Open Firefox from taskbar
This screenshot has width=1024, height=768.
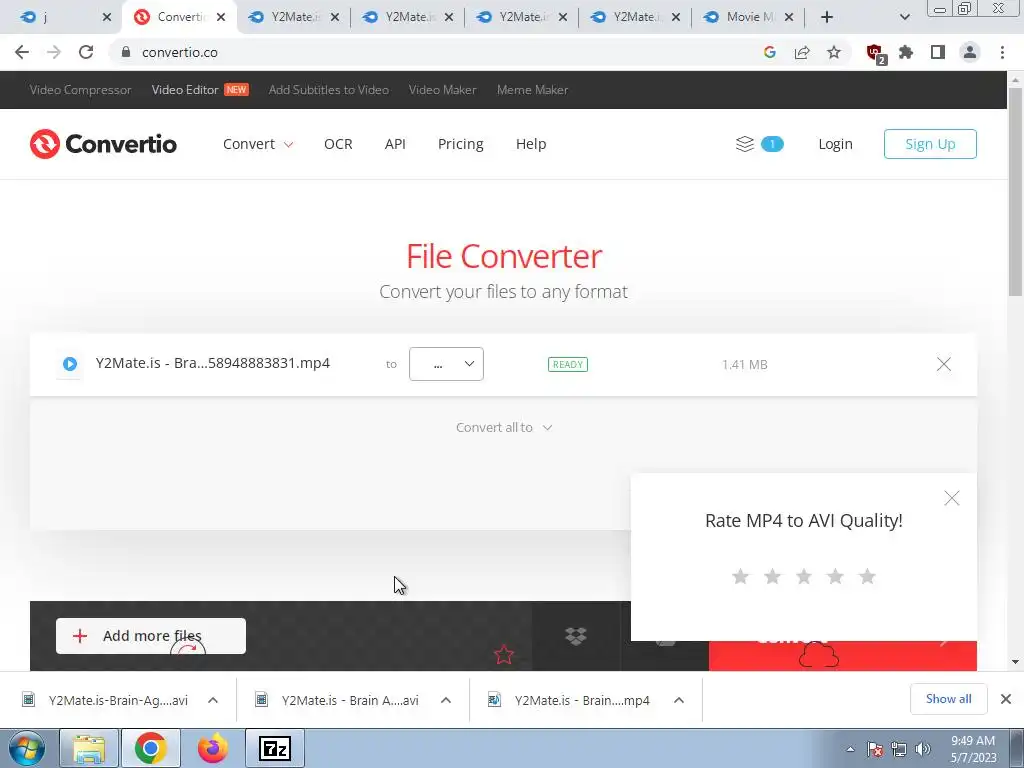point(212,748)
